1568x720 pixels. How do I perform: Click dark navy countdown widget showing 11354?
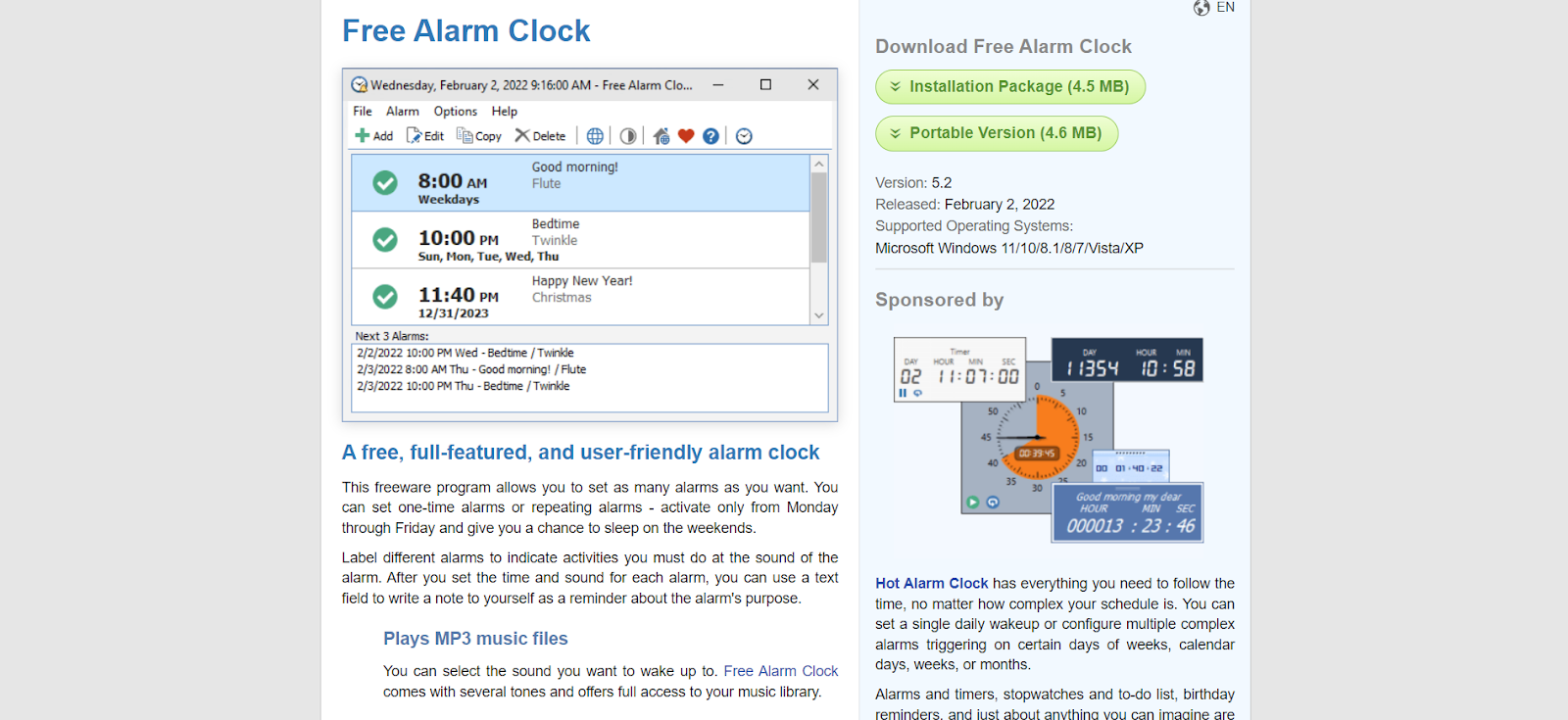coord(1127,360)
